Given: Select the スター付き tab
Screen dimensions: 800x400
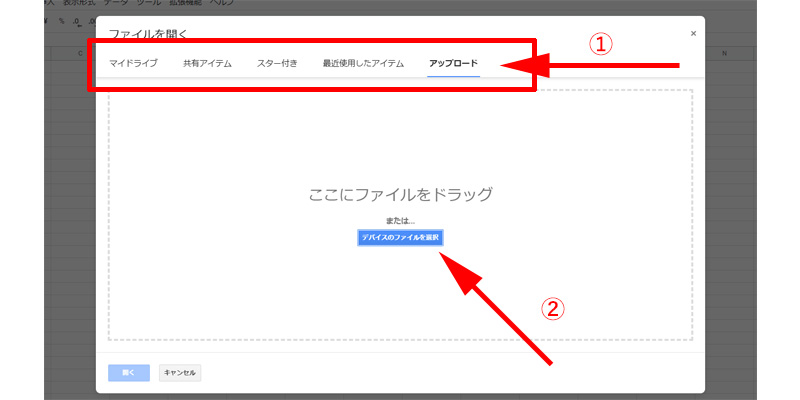Looking at the screenshot, I should pos(277,64).
